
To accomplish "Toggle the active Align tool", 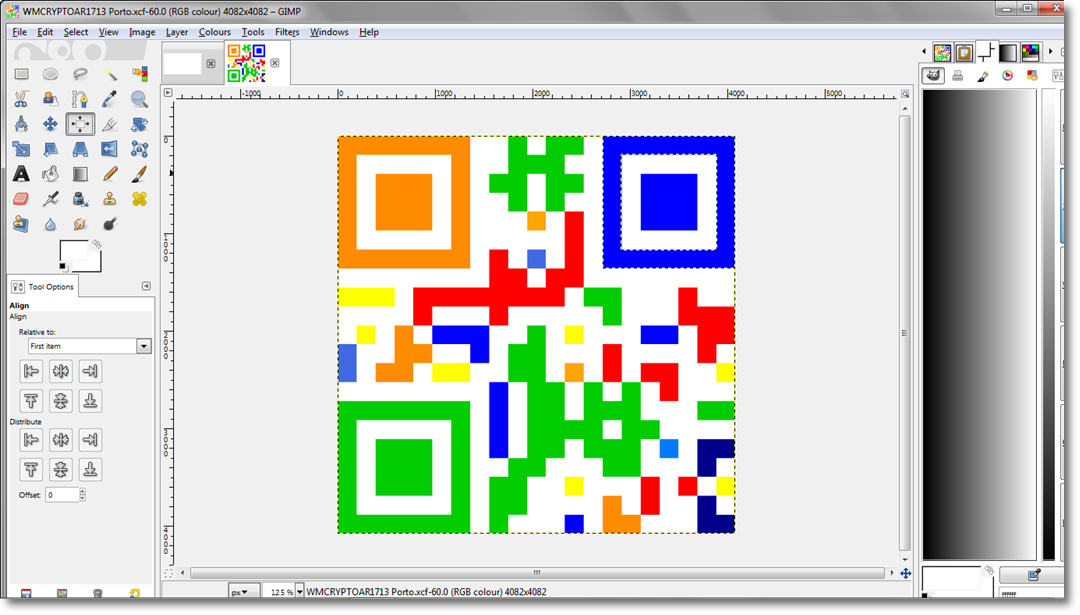I will [x=80, y=124].
